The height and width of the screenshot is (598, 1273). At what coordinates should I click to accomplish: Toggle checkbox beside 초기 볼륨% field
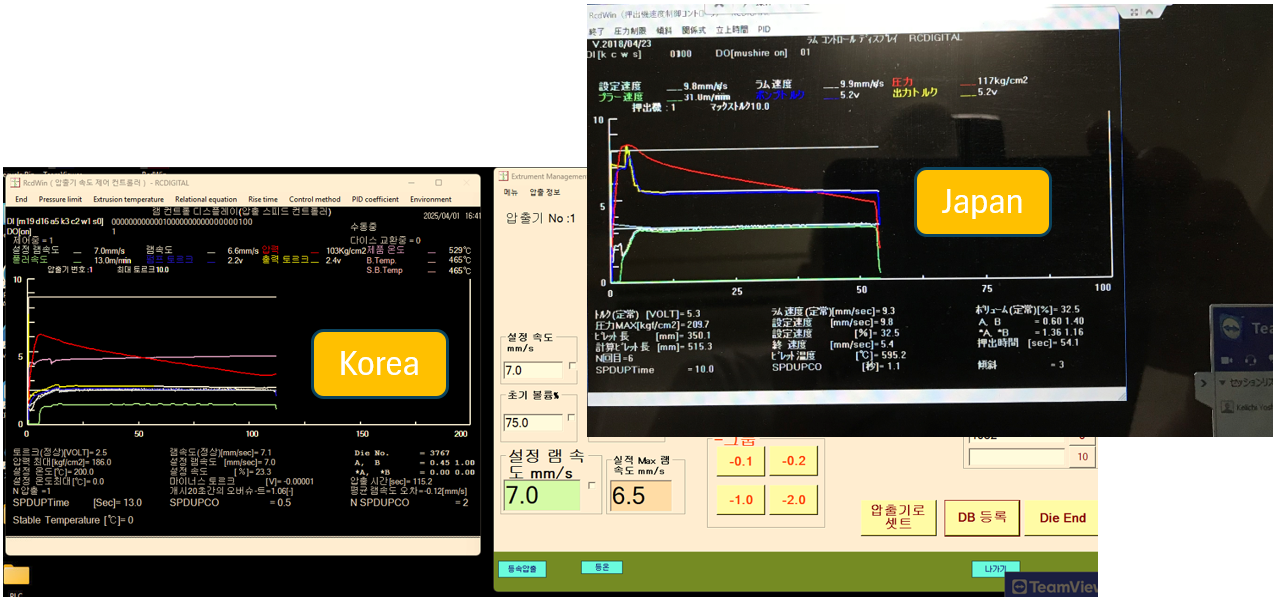pyautogui.click(x=573, y=418)
